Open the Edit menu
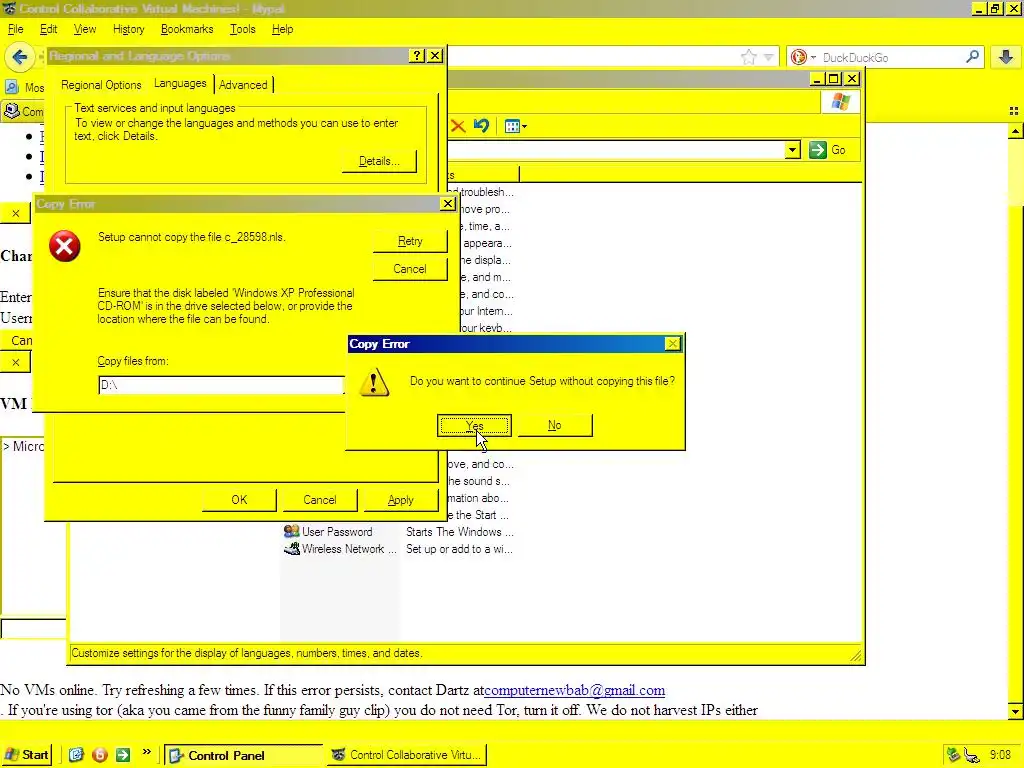Screen dimensions: 1024x768 48,29
